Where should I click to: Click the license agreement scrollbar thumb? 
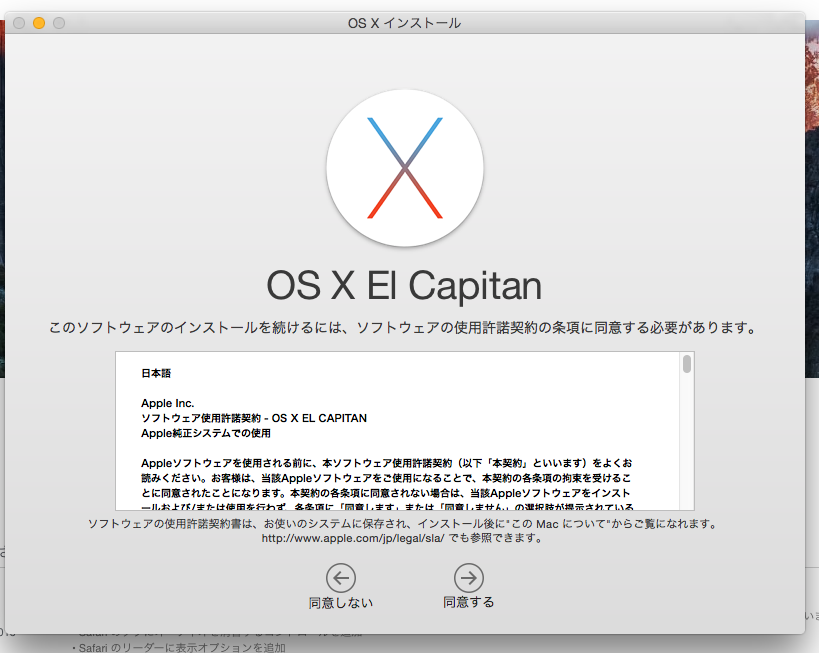687,364
